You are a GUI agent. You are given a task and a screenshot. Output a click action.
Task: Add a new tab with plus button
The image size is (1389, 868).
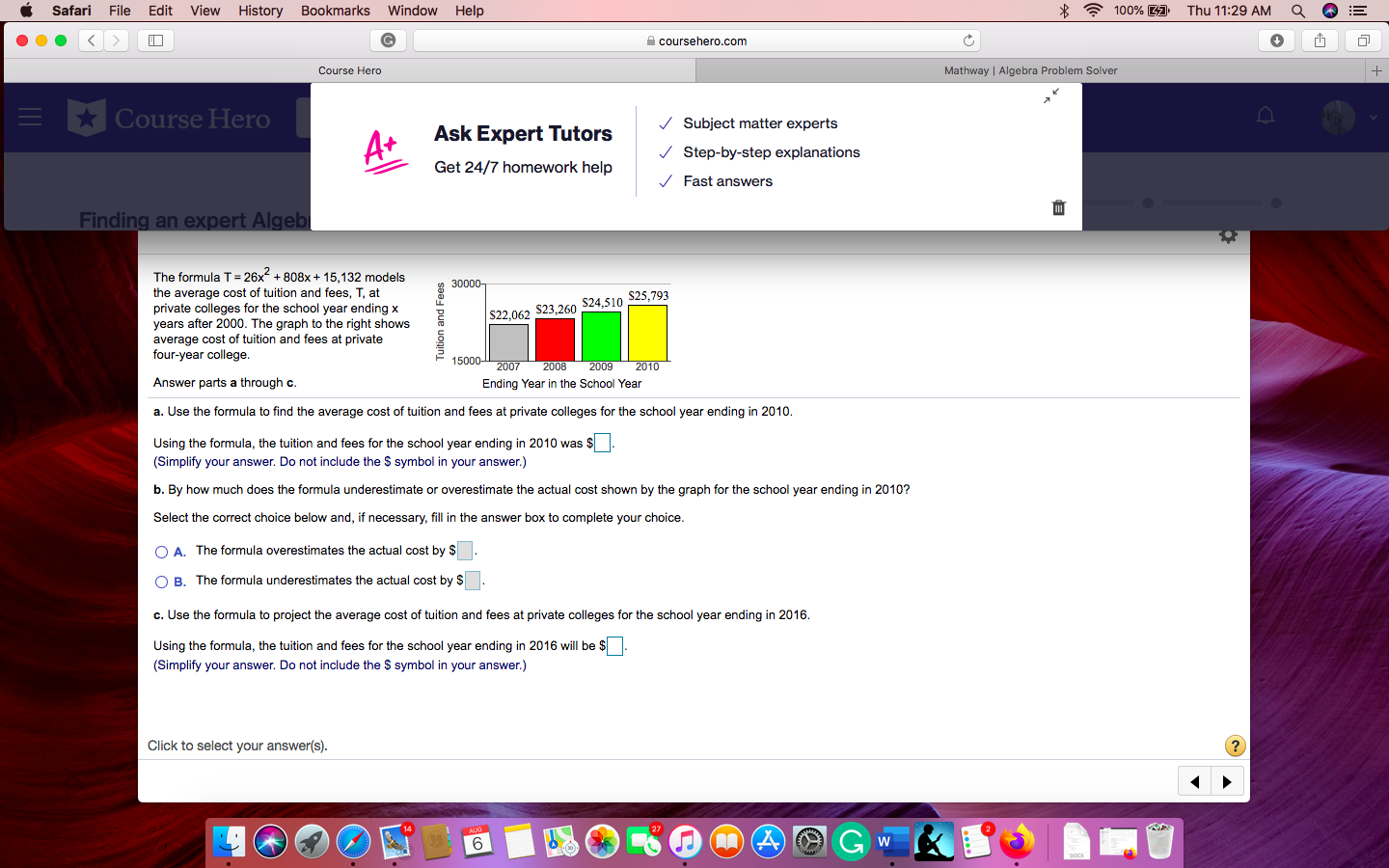(1376, 70)
